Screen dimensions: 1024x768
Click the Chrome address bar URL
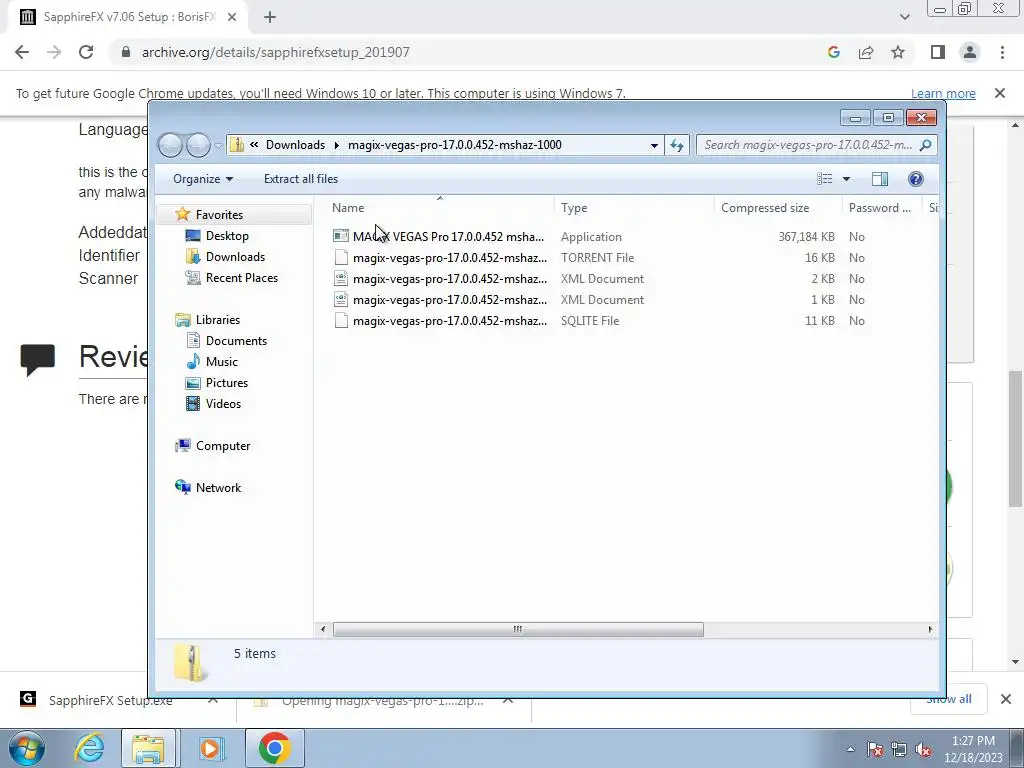[x=276, y=52]
